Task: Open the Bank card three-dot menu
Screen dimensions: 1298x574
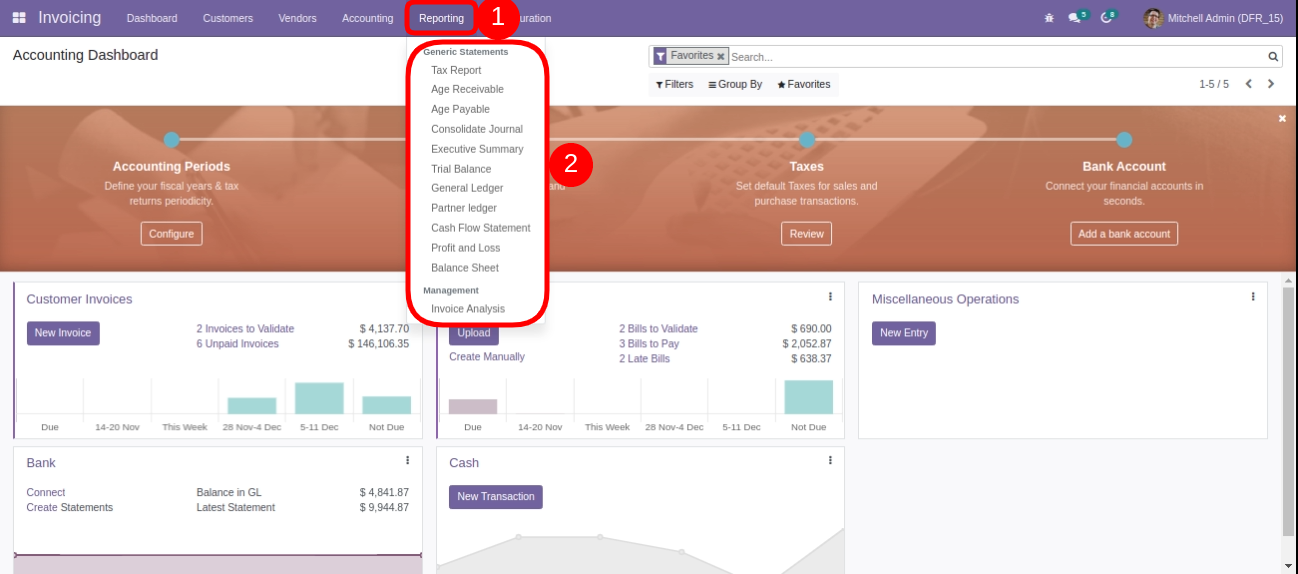Action: (x=407, y=460)
